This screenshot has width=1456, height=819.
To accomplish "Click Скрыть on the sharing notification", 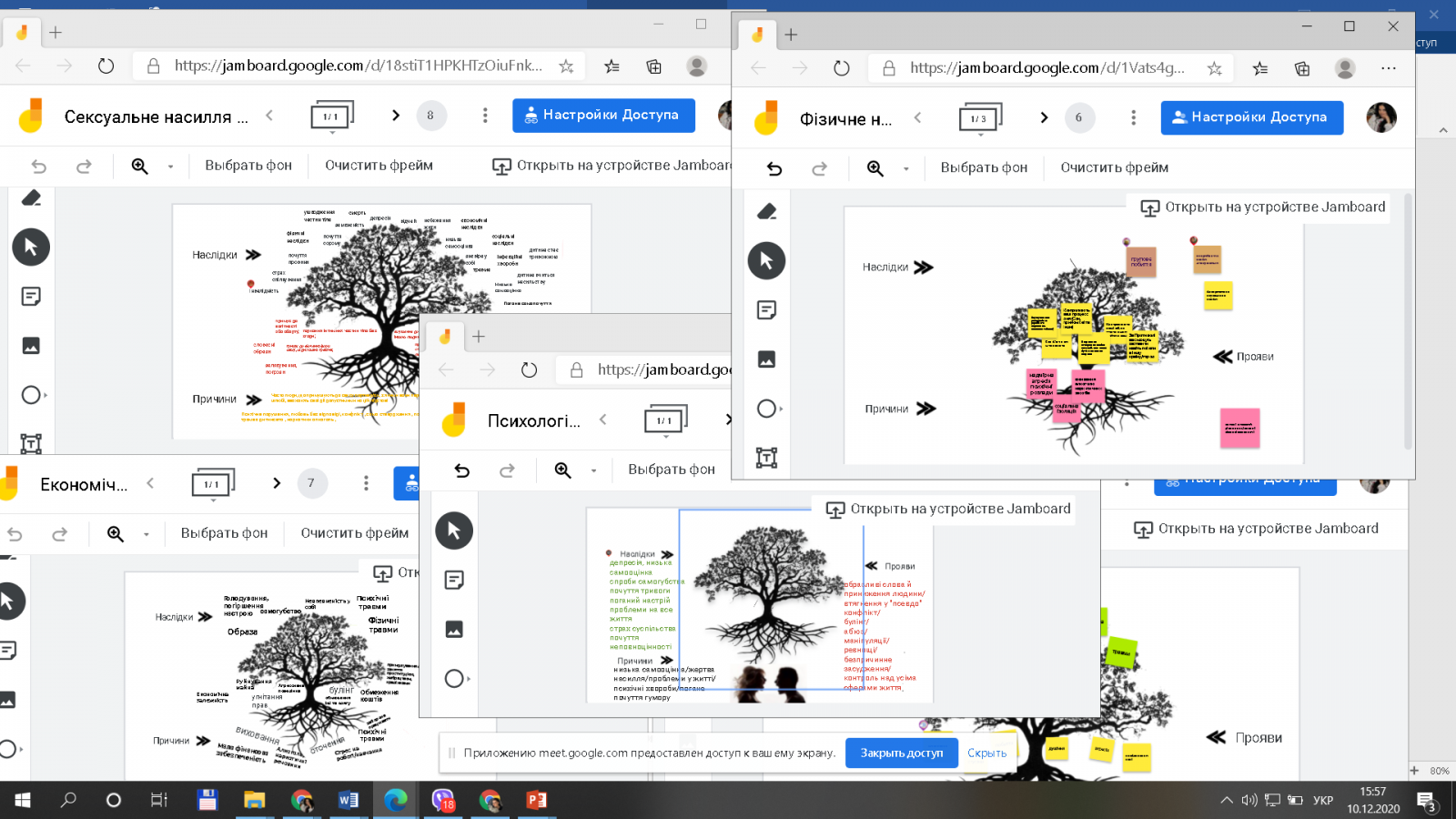I will [986, 753].
